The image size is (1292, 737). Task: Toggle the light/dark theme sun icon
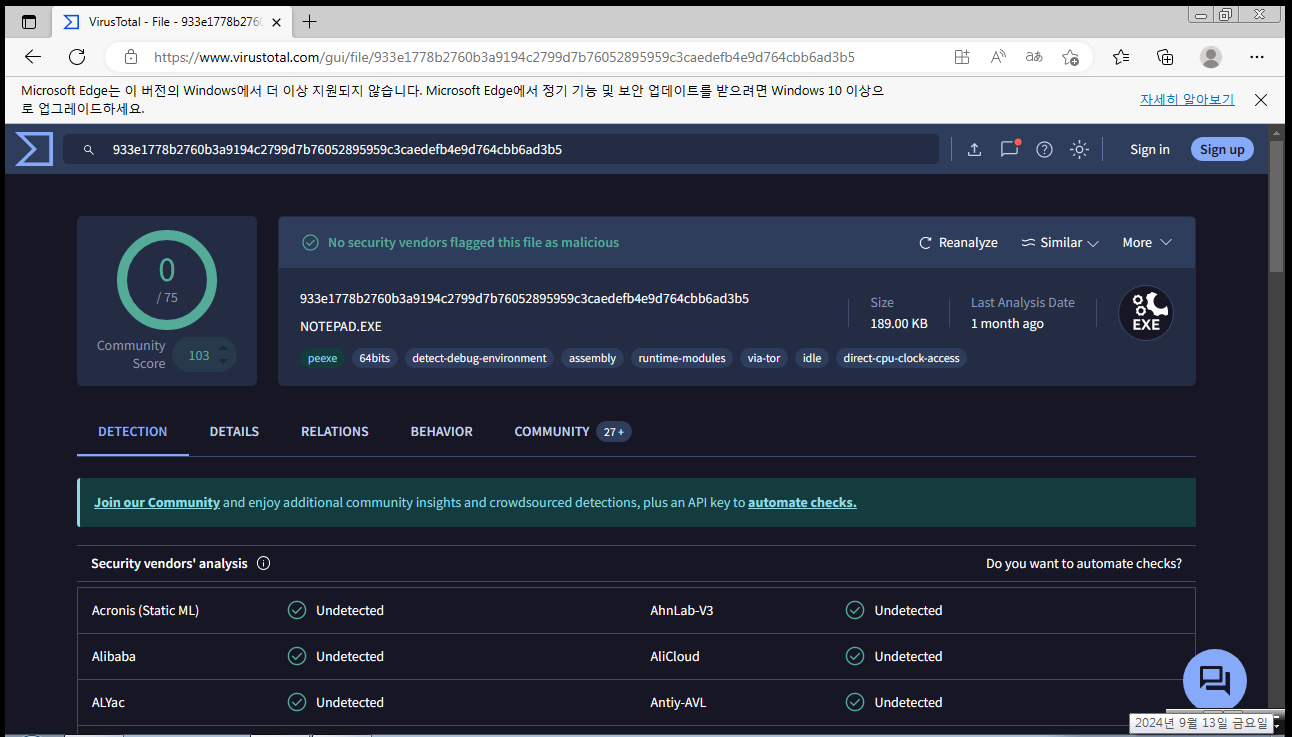[x=1079, y=149]
